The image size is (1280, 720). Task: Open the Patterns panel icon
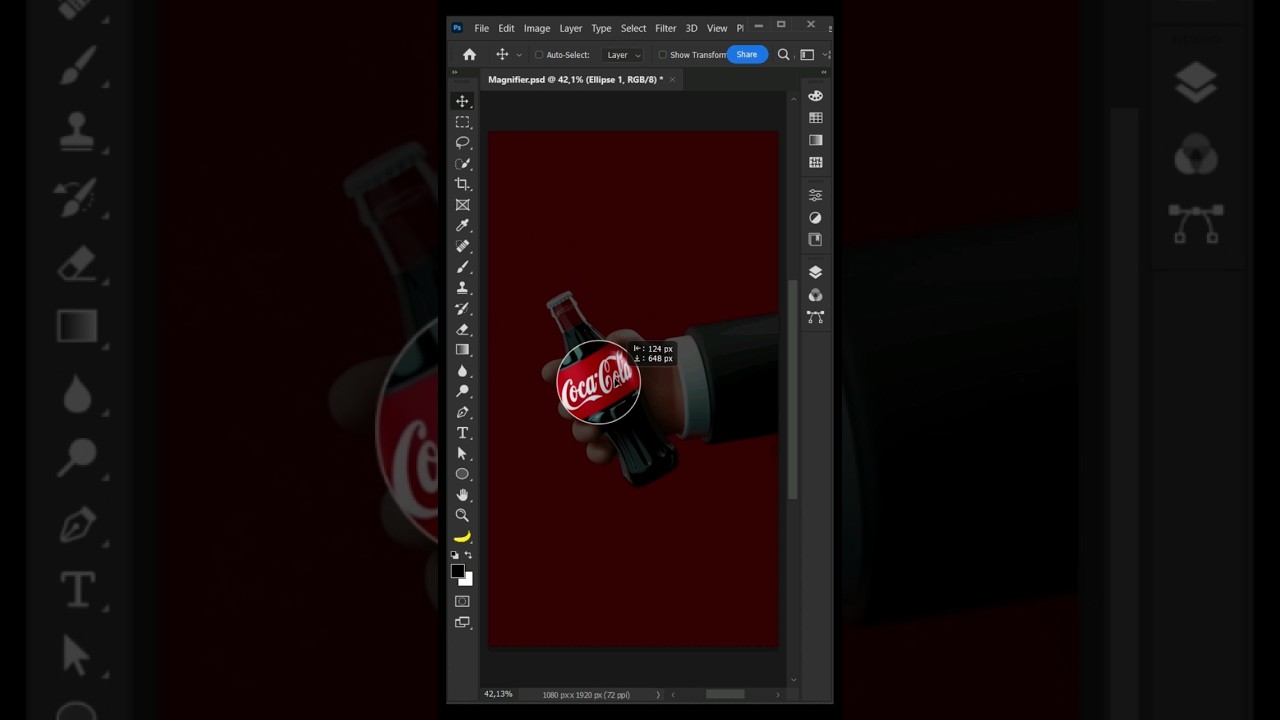coord(815,162)
